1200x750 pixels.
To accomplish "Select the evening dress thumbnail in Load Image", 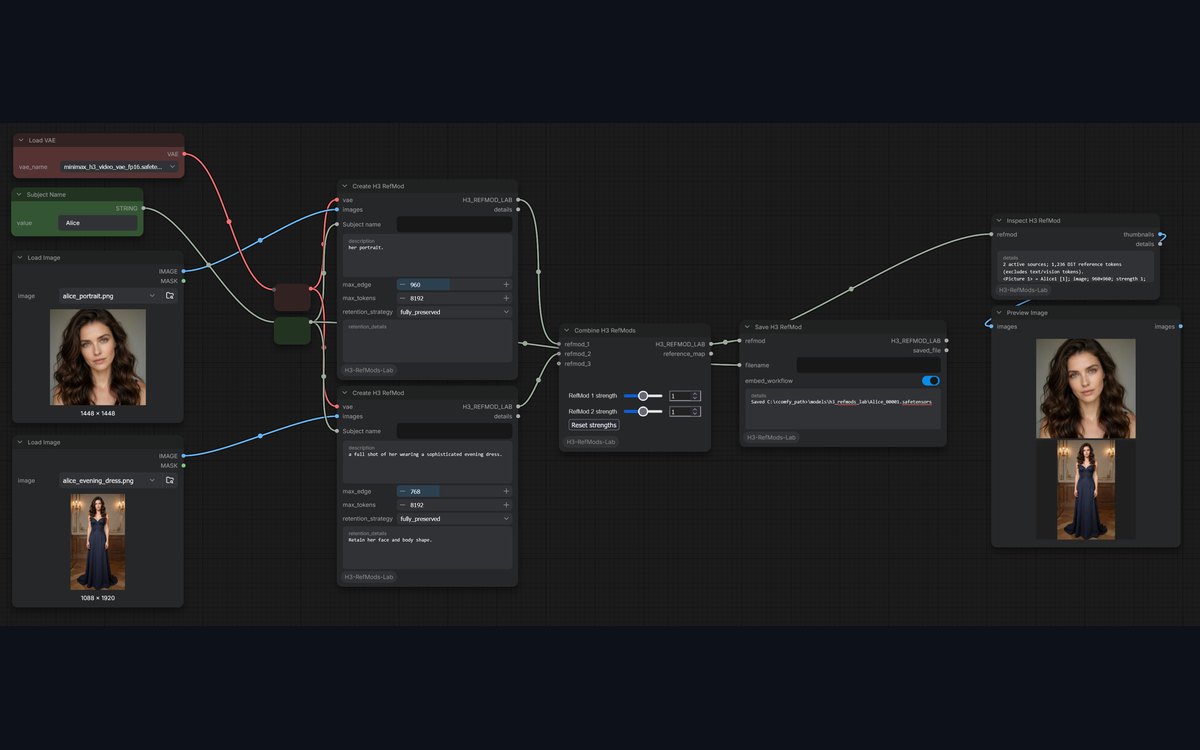I will (x=98, y=541).
